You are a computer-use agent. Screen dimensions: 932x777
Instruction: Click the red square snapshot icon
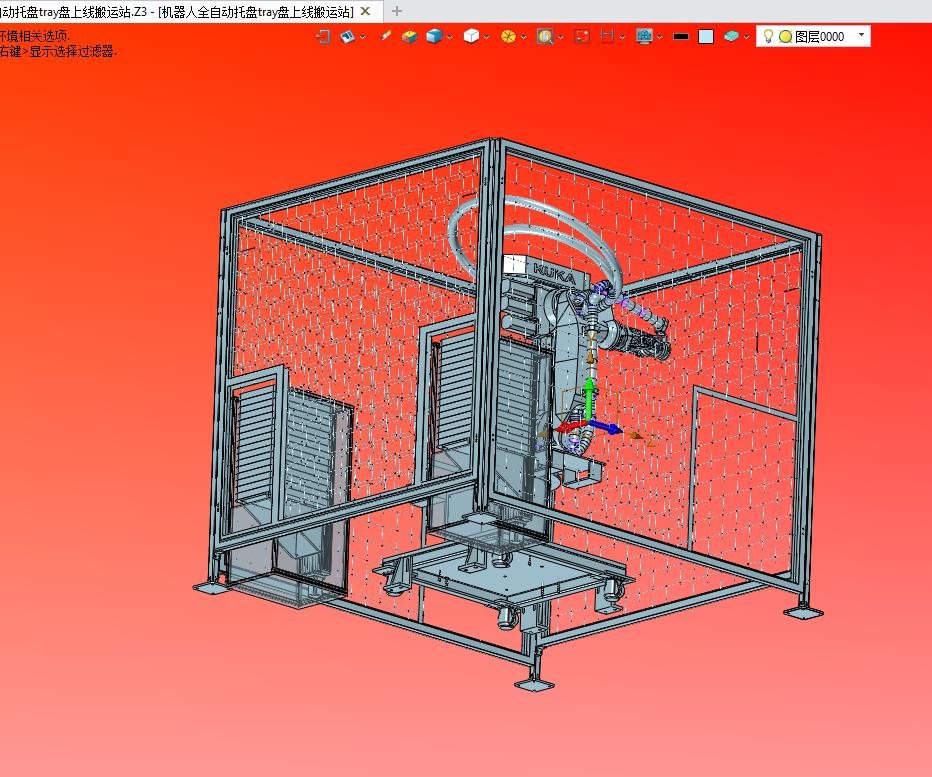(x=582, y=37)
